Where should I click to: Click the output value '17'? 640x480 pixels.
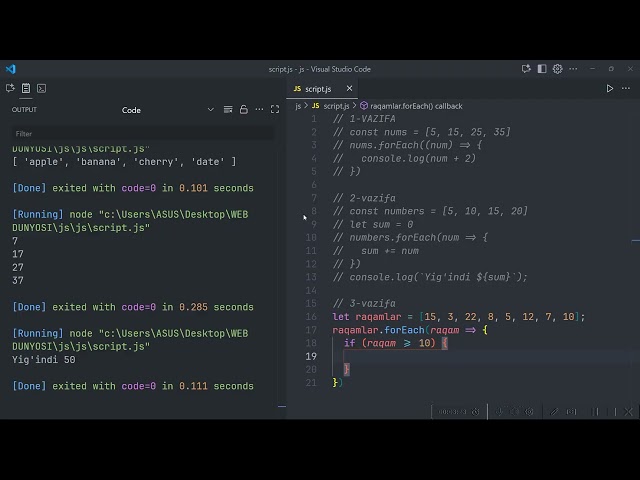pyautogui.click(x=18, y=254)
